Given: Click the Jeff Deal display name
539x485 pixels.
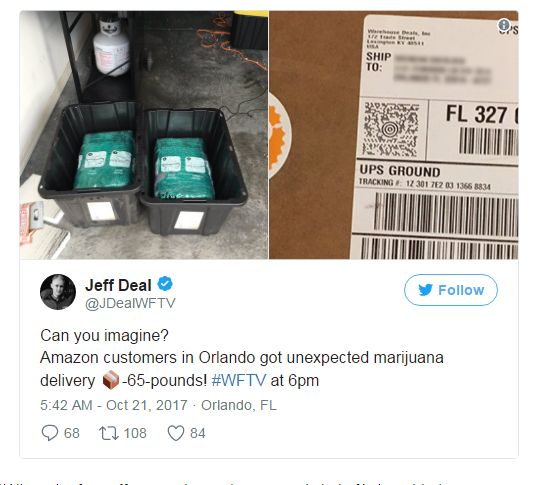Looking at the screenshot, I should 118,285.
